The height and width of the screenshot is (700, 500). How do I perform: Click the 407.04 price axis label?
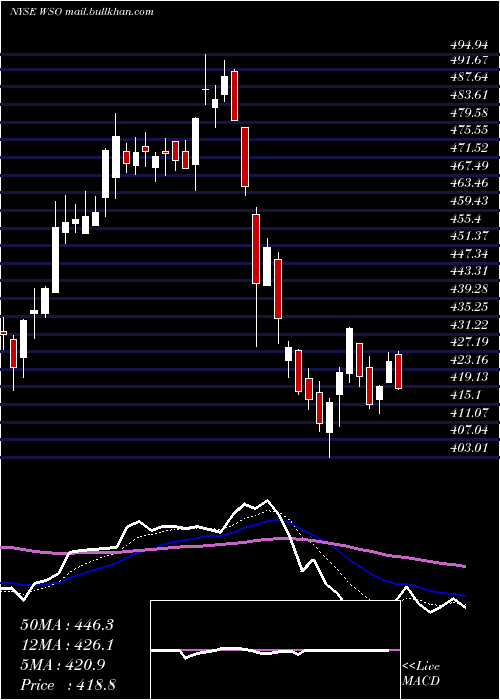click(468, 430)
